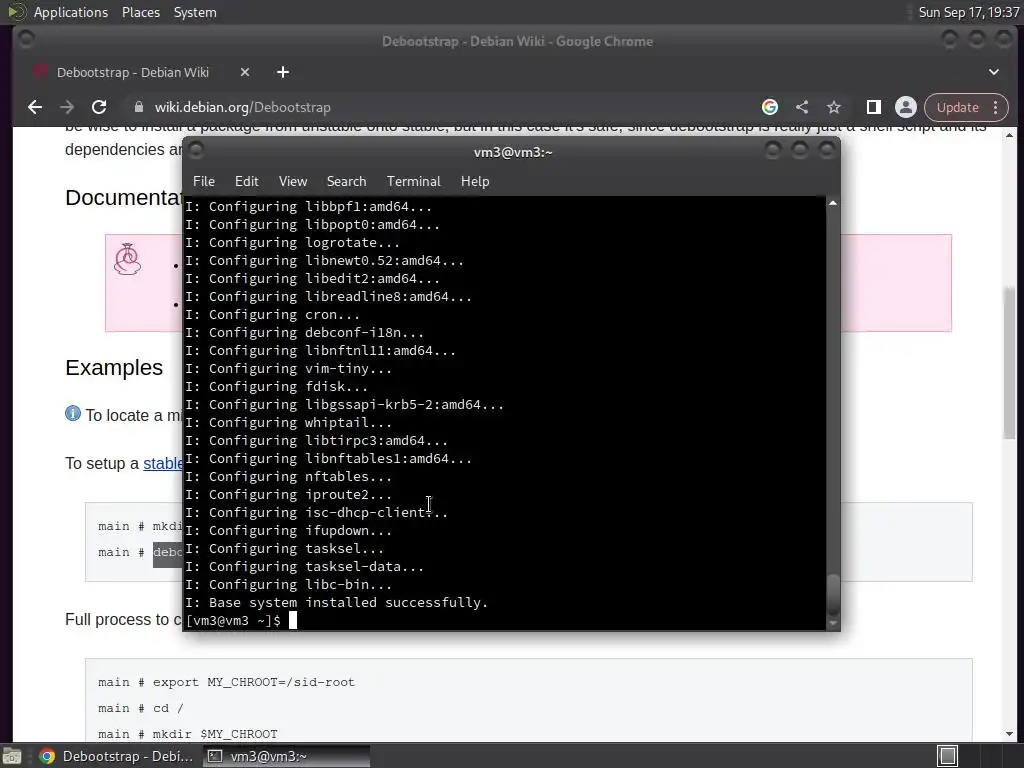Screen dimensions: 1024x768
Task: Click the page scrollbar up arrow
Action: (1010, 135)
